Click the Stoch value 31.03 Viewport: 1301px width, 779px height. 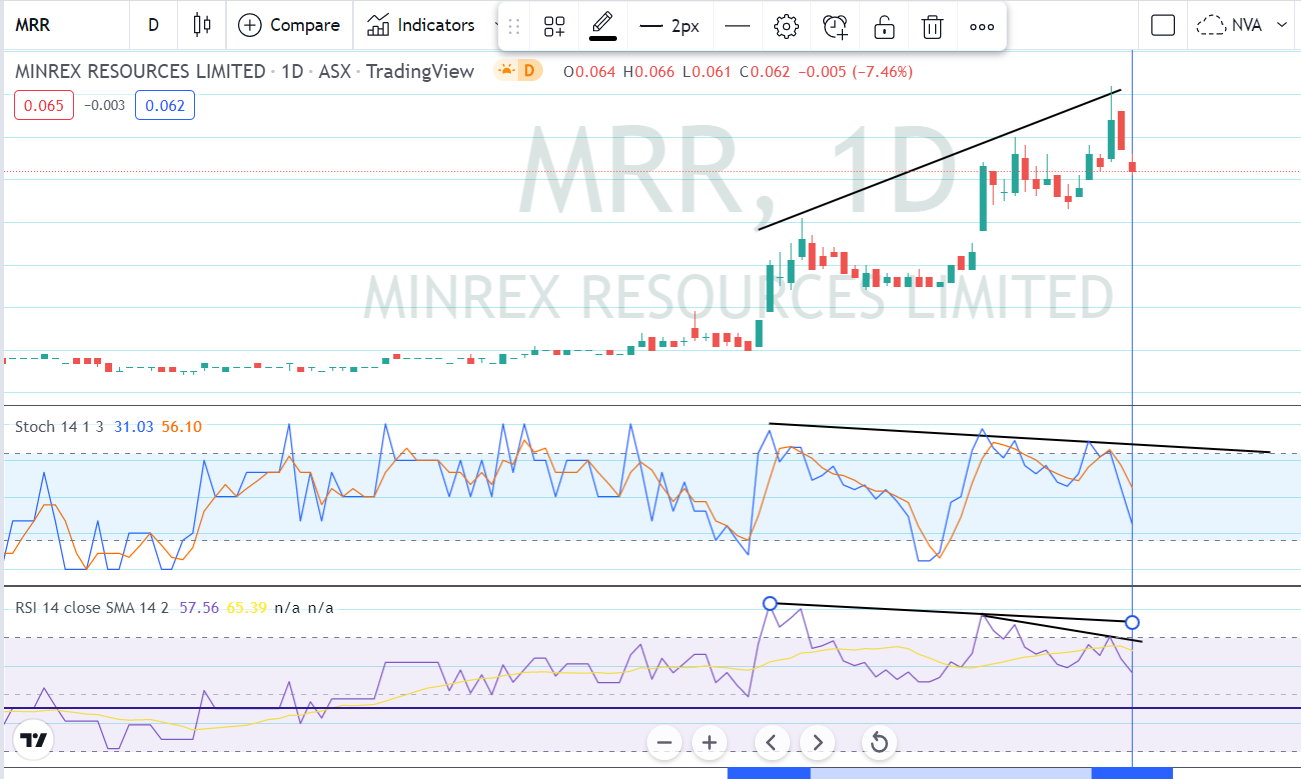coord(134,426)
